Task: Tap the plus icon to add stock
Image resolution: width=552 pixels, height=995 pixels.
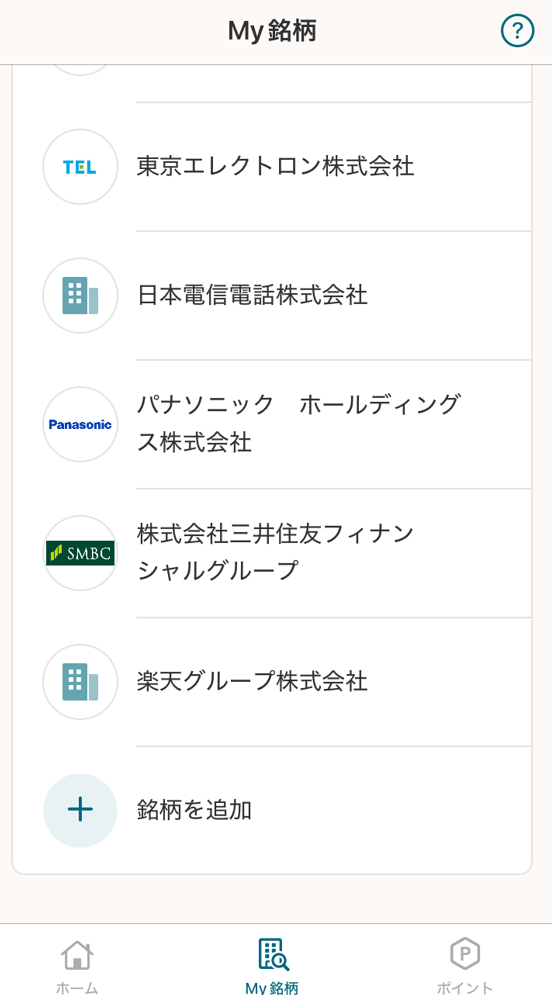Action: (80, 810)
